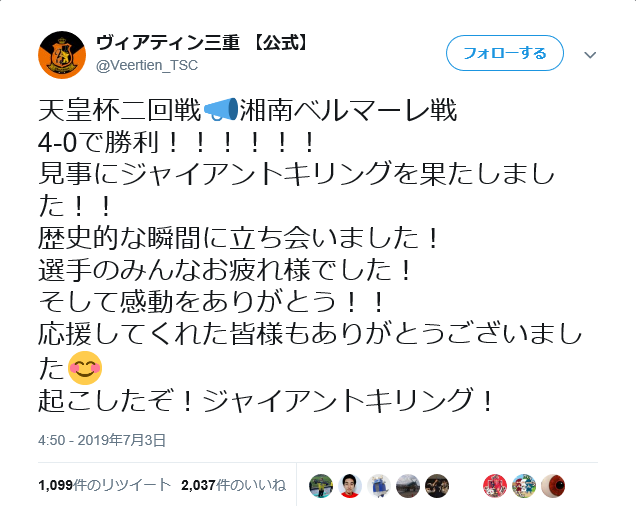This screenshot has width=636, height=506.
Task: Click the フォローする follow button
Action: pos(505,53)
